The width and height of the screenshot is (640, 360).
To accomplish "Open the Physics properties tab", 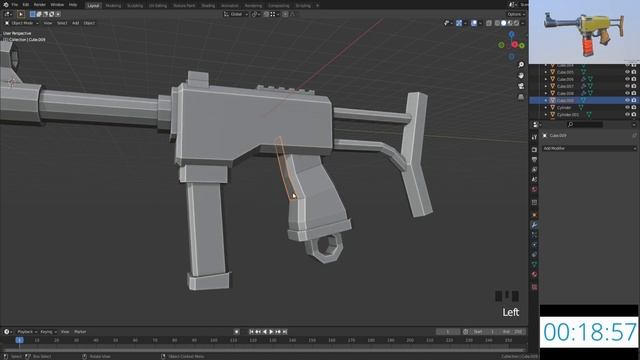I will pyautogui.click(x=534, y=244).
